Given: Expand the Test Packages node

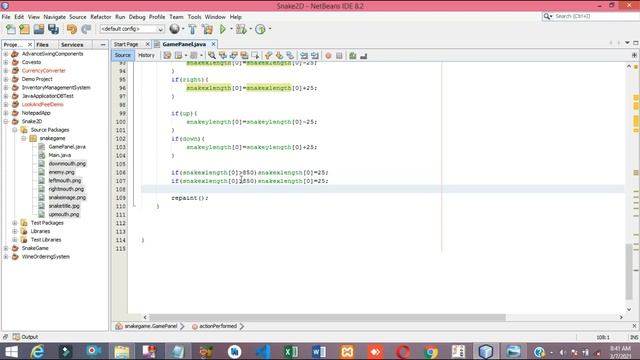Looking at the screenshot, I should pos(15,223).
